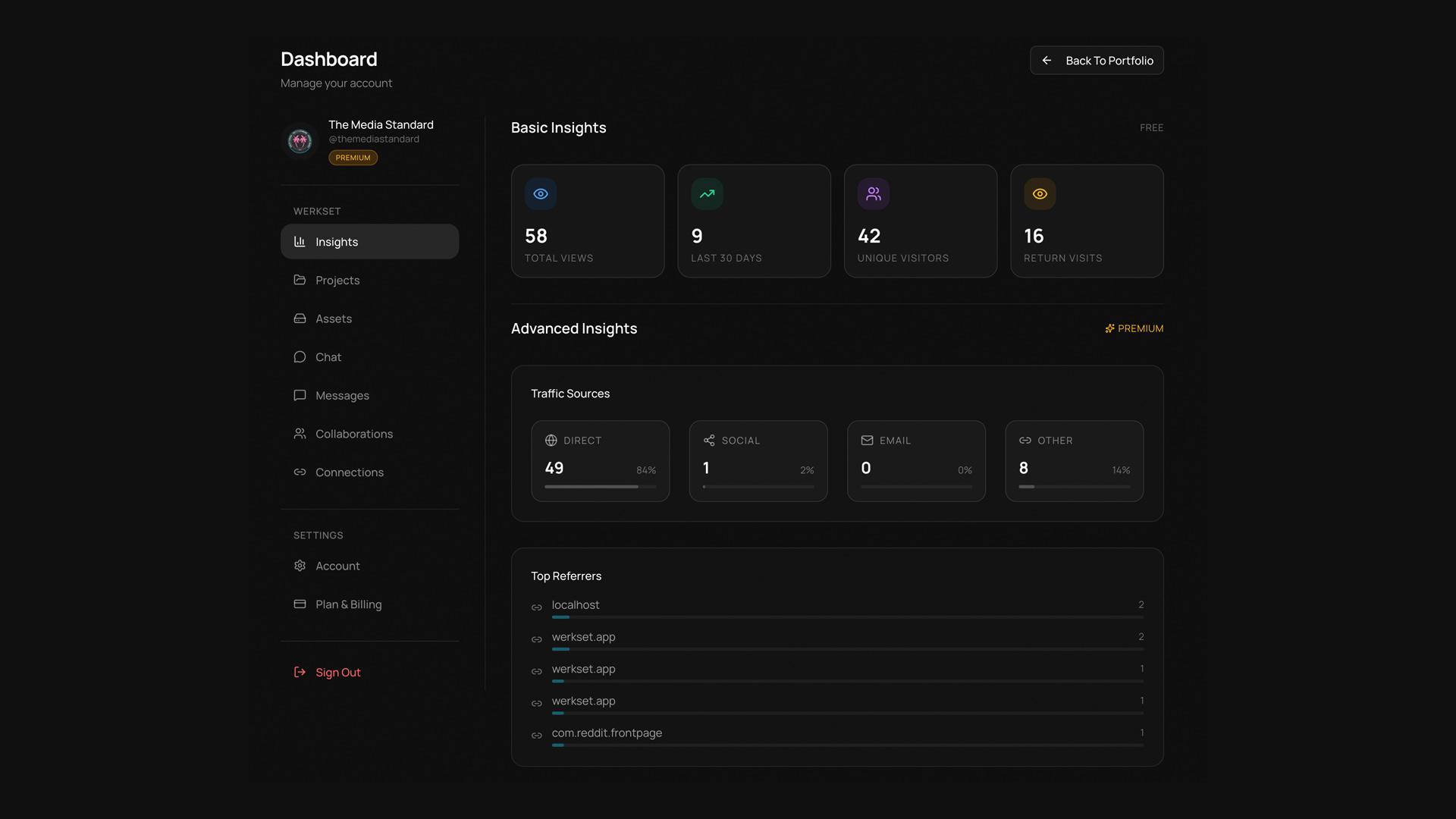Image resolution: width=1456 pixels, height=819 pixels.
Task: Open Account settings
Action: point(337,566)
